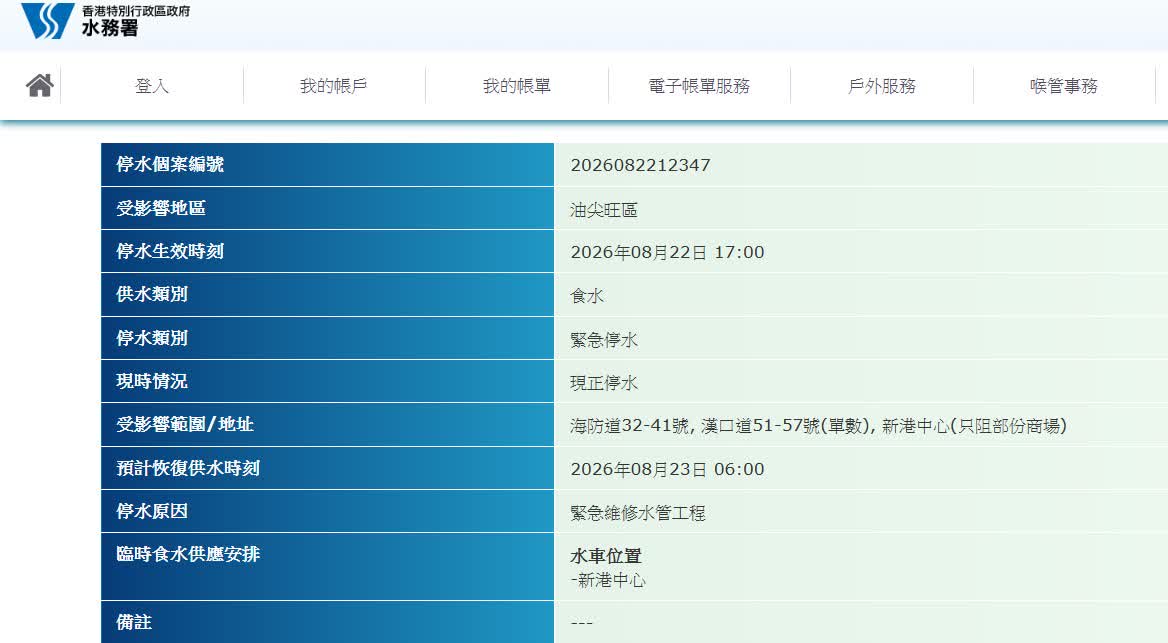The width and height of the screenshot is (1168, 643).
Task: Click the 供水類別 row label
Action: (152, 294)
